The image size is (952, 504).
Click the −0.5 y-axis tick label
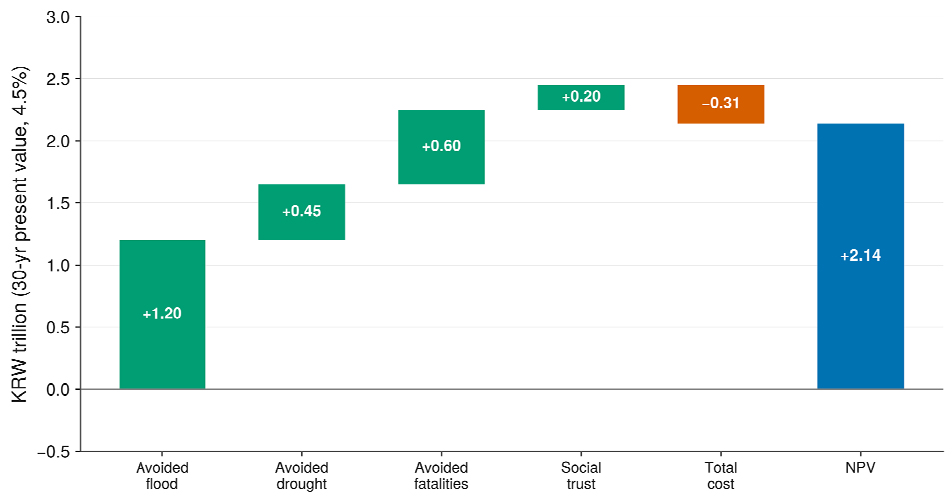53,452
